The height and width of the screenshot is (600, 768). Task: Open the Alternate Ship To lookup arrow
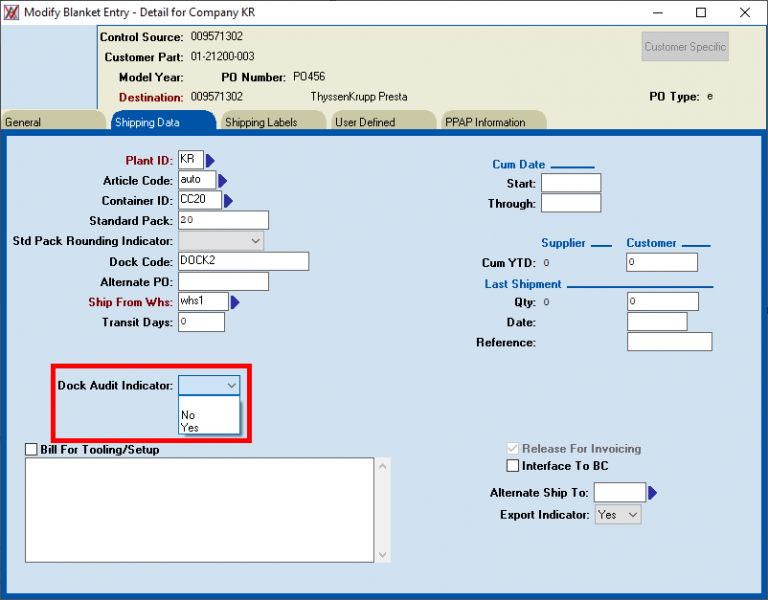point(653,493)
